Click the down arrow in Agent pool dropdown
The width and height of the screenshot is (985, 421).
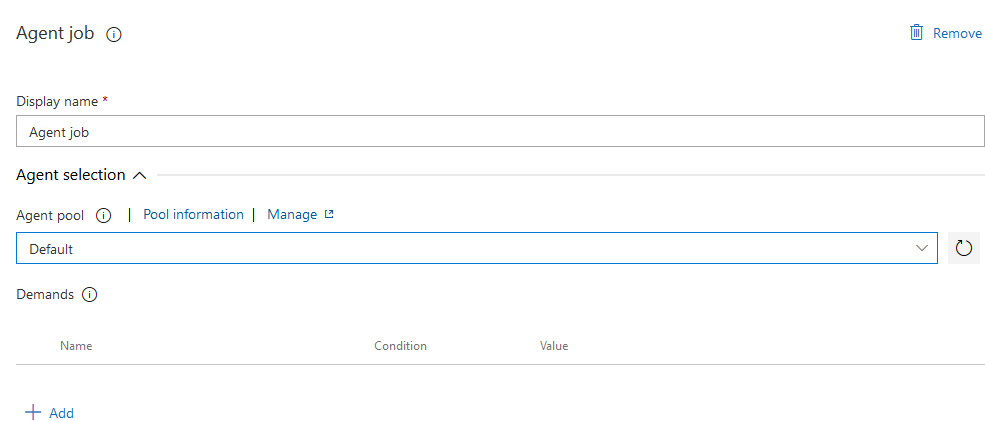(922, 249)
